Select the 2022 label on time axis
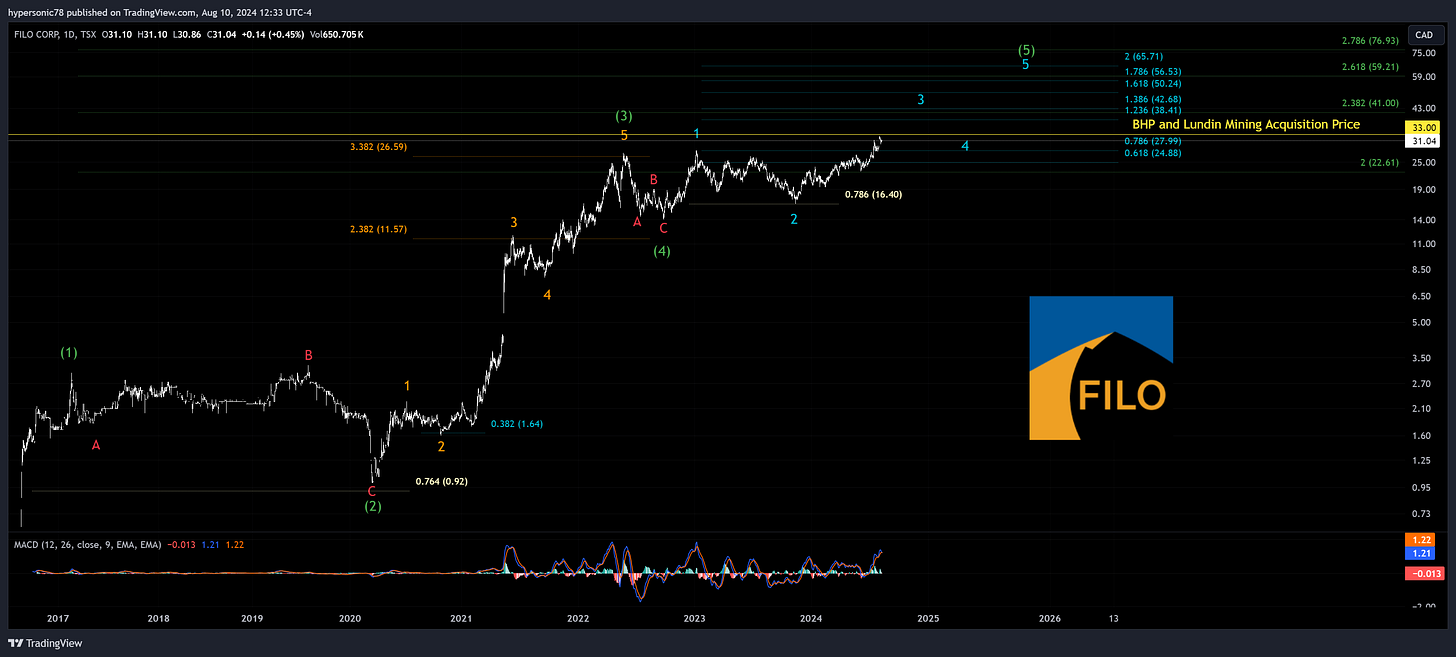Viewport: 1456px width, 657px height. pos(578,618)
